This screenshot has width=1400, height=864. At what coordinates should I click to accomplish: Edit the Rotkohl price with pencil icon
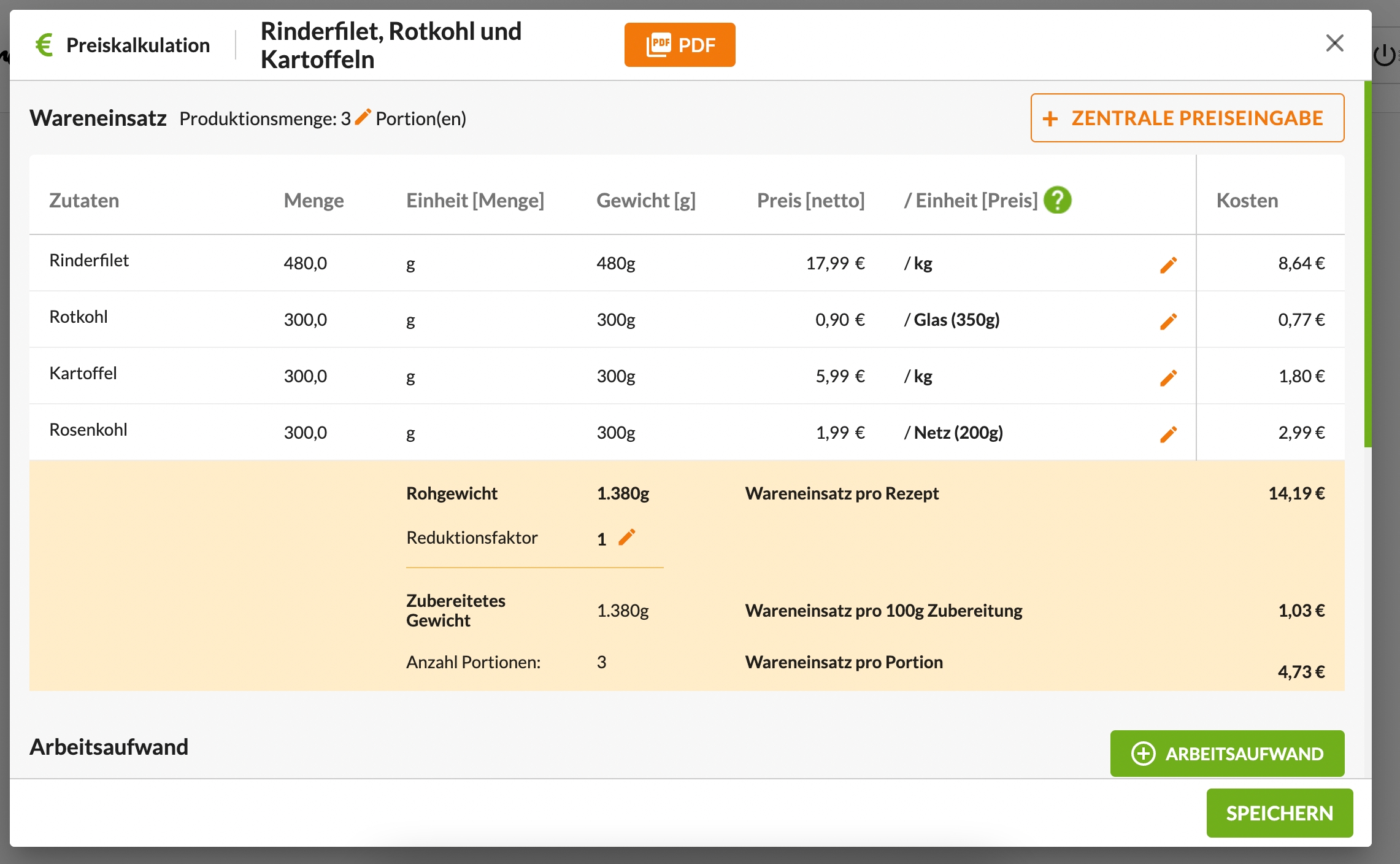tap(1168, 321)
